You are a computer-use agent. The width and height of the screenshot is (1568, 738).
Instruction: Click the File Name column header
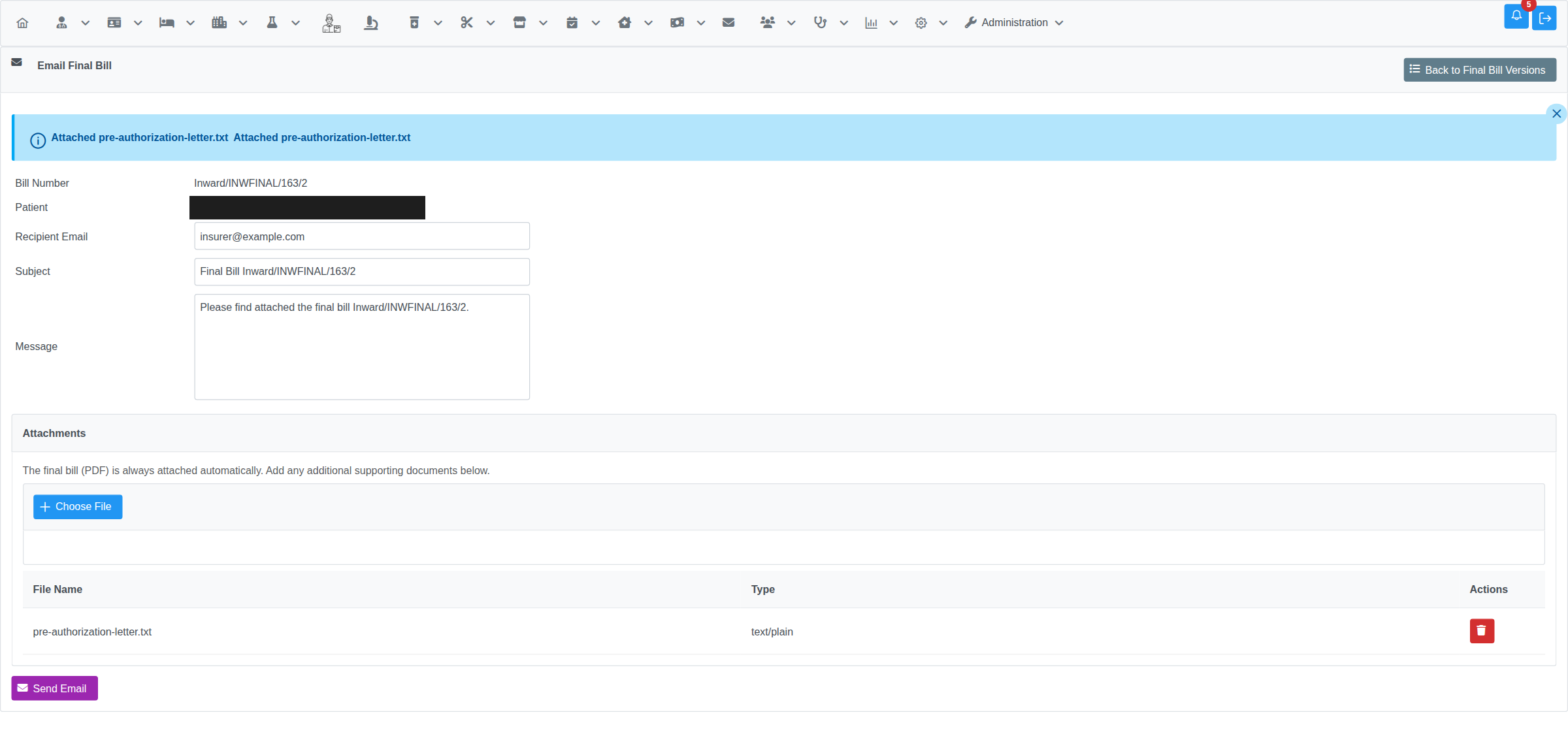point(57,589)
